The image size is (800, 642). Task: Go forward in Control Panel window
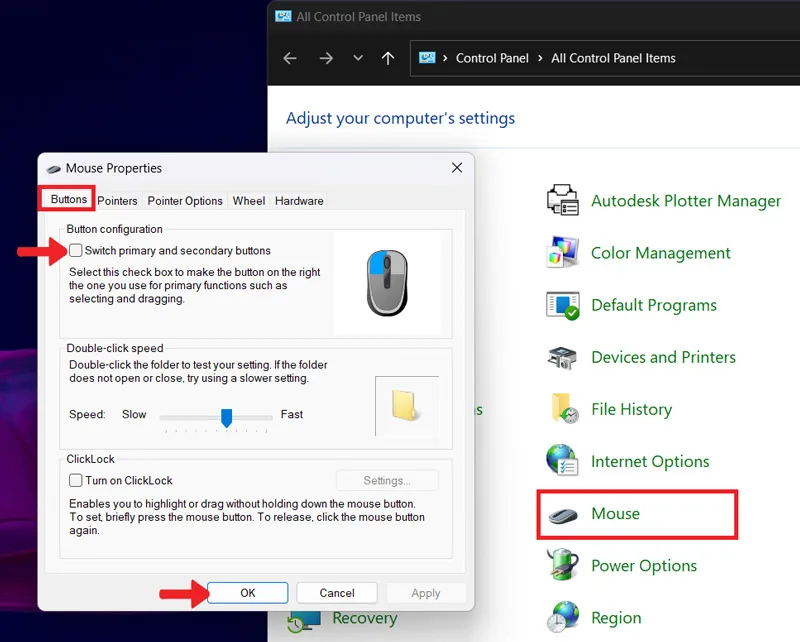[x=326, y=58]
